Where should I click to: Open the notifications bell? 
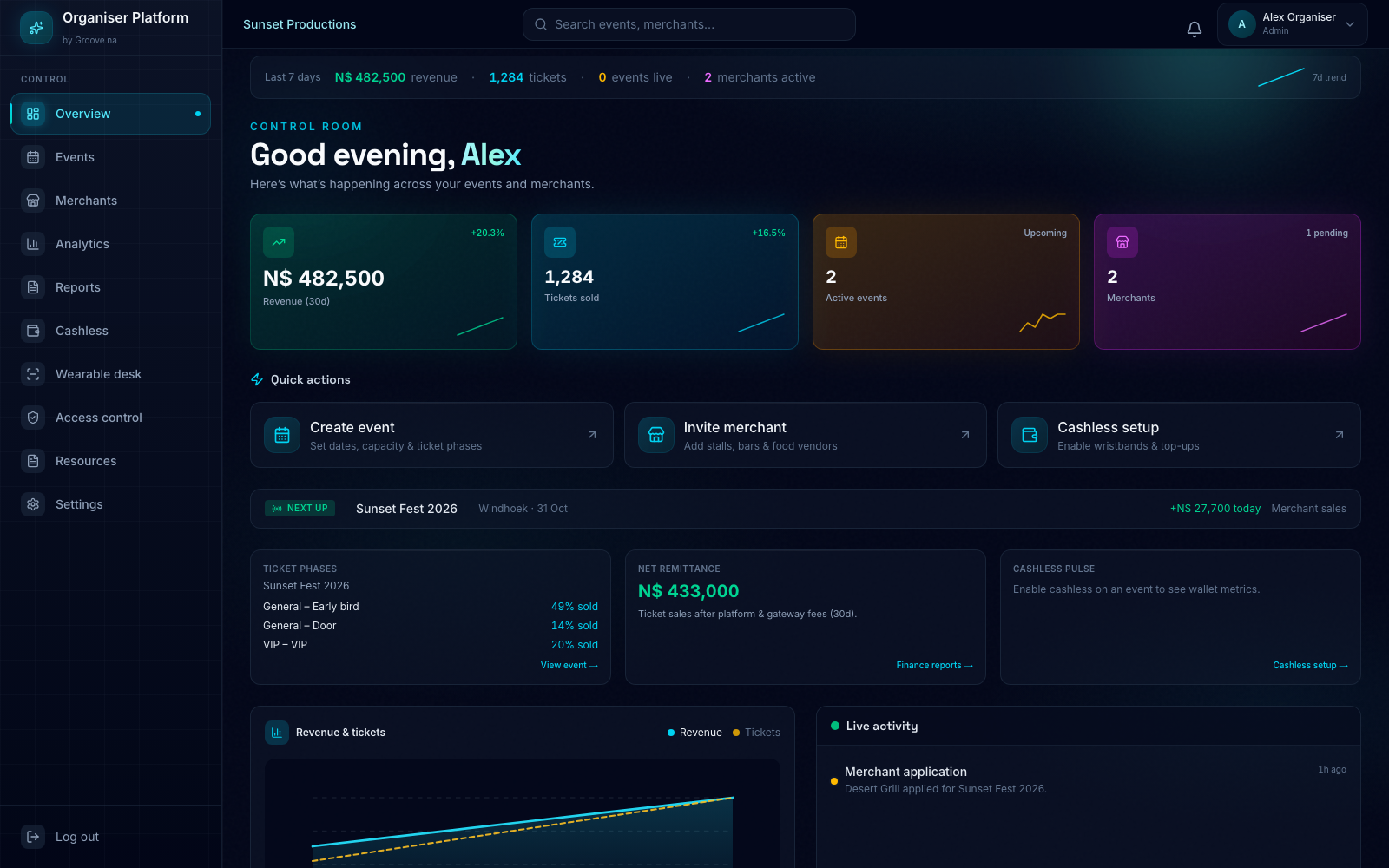coord(1195,29)
